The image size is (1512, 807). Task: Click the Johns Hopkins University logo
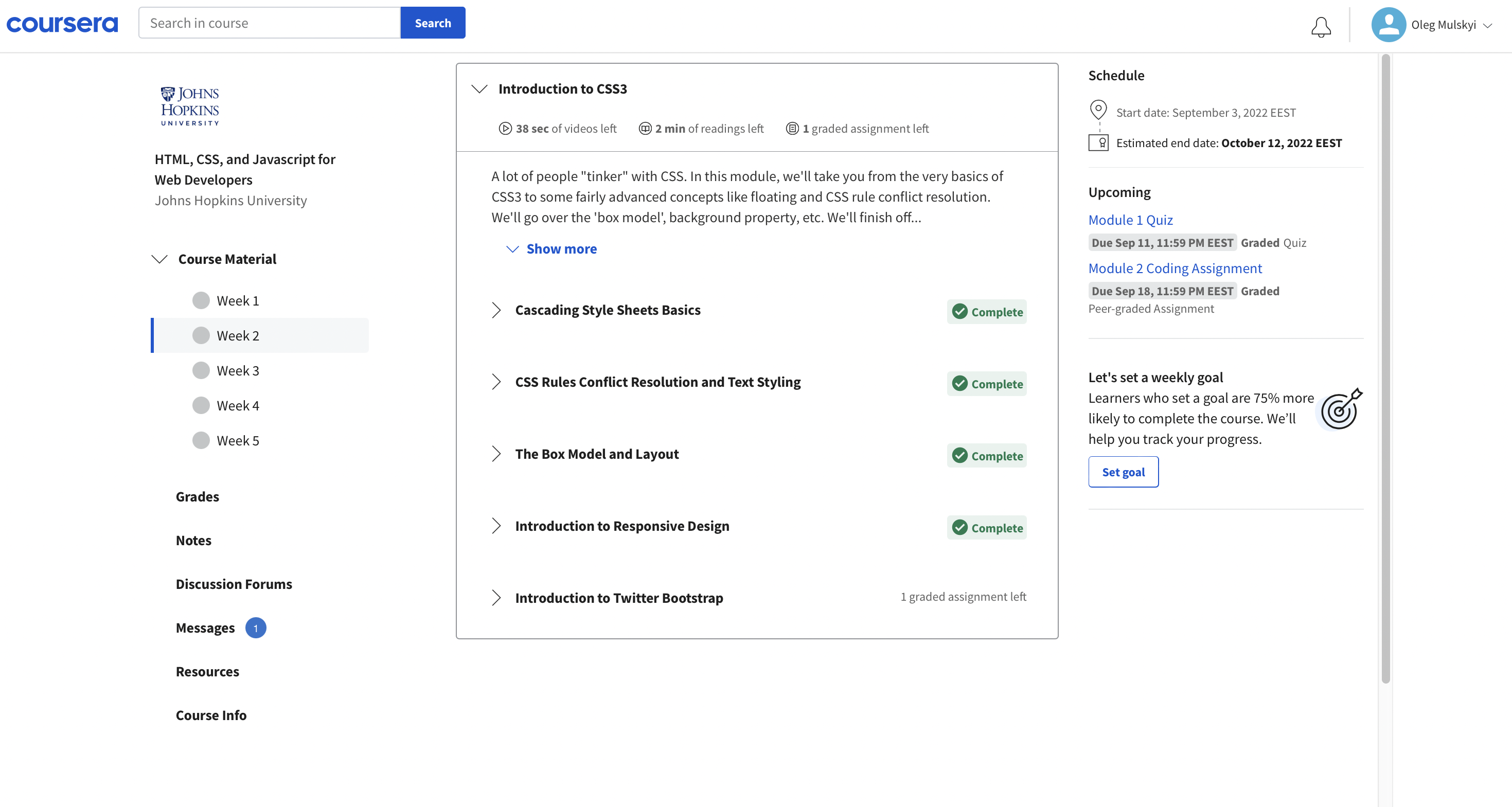click(x=190, y=105)
